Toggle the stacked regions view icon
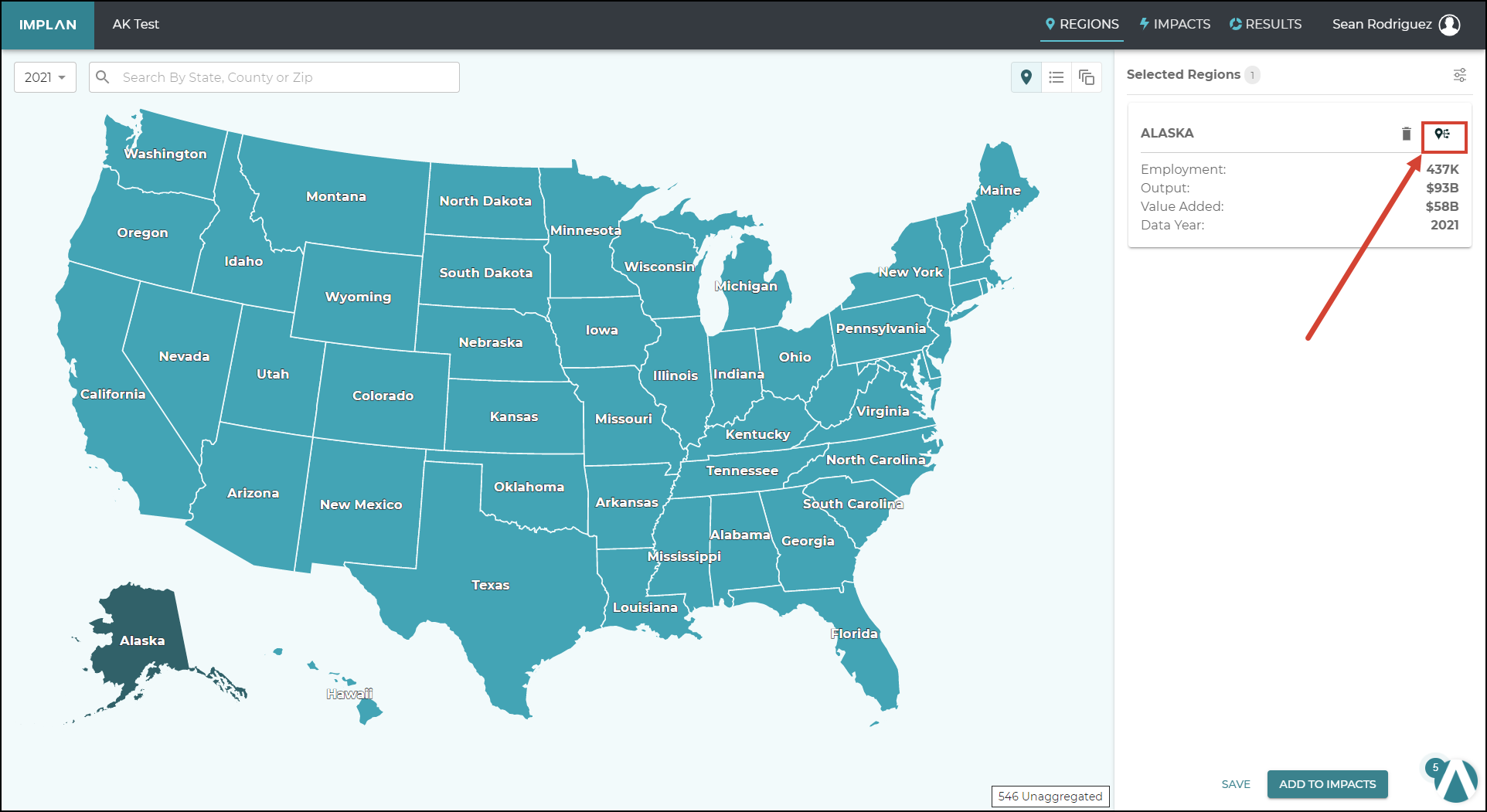This screenshot has height=812, width=1487. (x=1087, y=77)
